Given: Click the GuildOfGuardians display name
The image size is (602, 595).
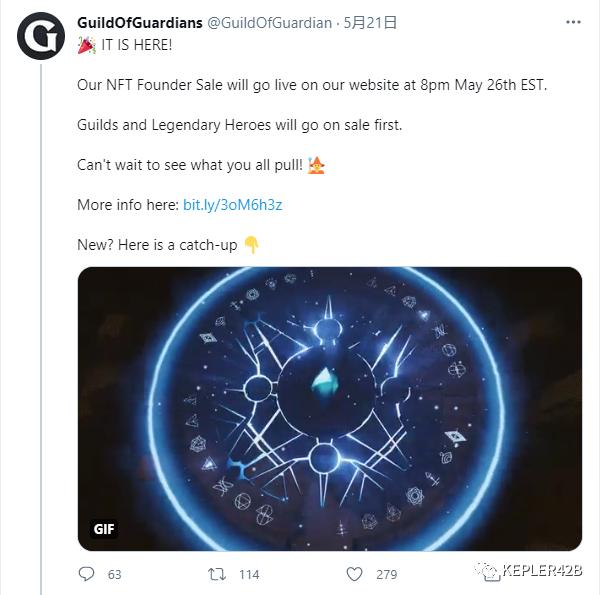Looking at the screenshot, I should [140, 23].
